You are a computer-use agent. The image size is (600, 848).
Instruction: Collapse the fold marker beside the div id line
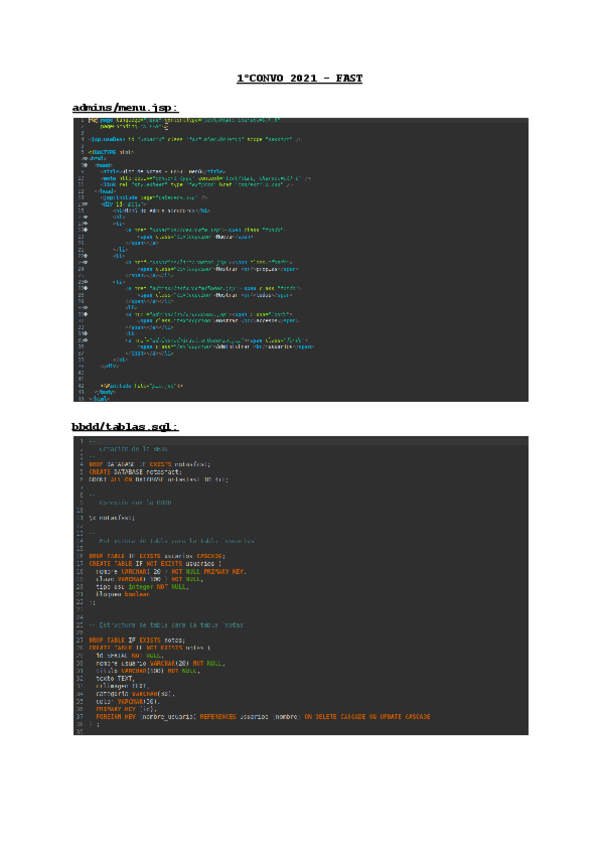(x=85, y=203)
